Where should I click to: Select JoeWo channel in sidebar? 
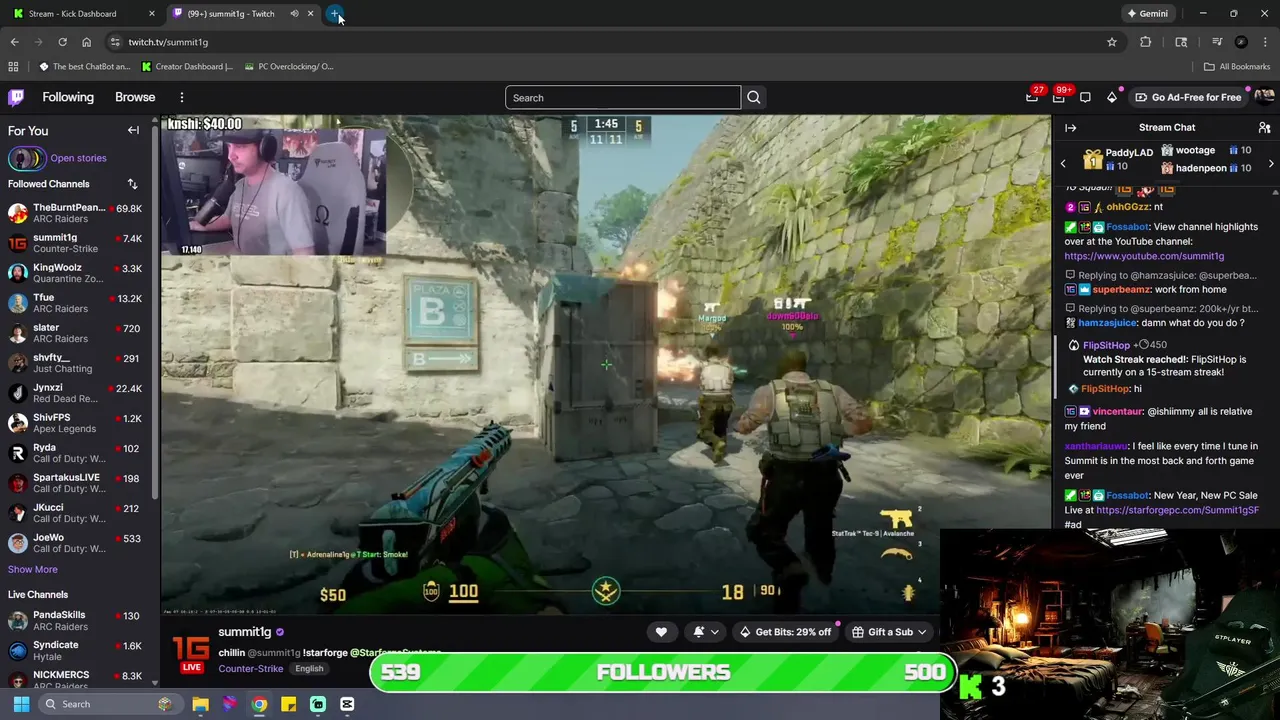pyautogui.click(x=79, y=543)
